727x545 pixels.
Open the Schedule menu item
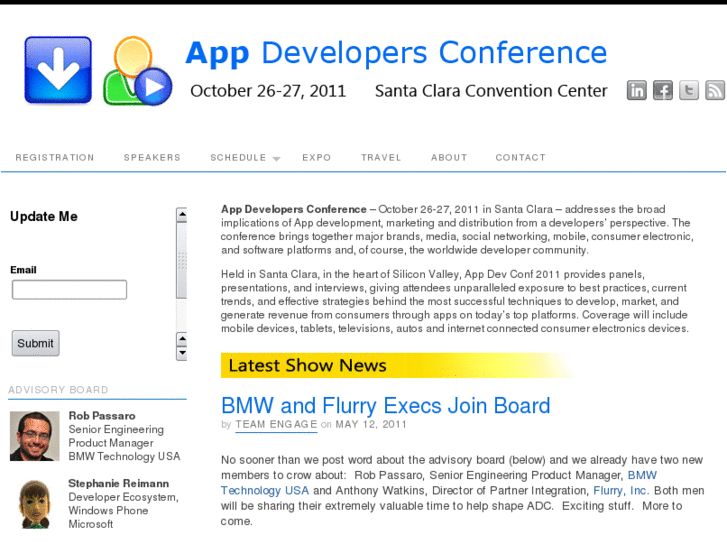[x=238, y=158]
